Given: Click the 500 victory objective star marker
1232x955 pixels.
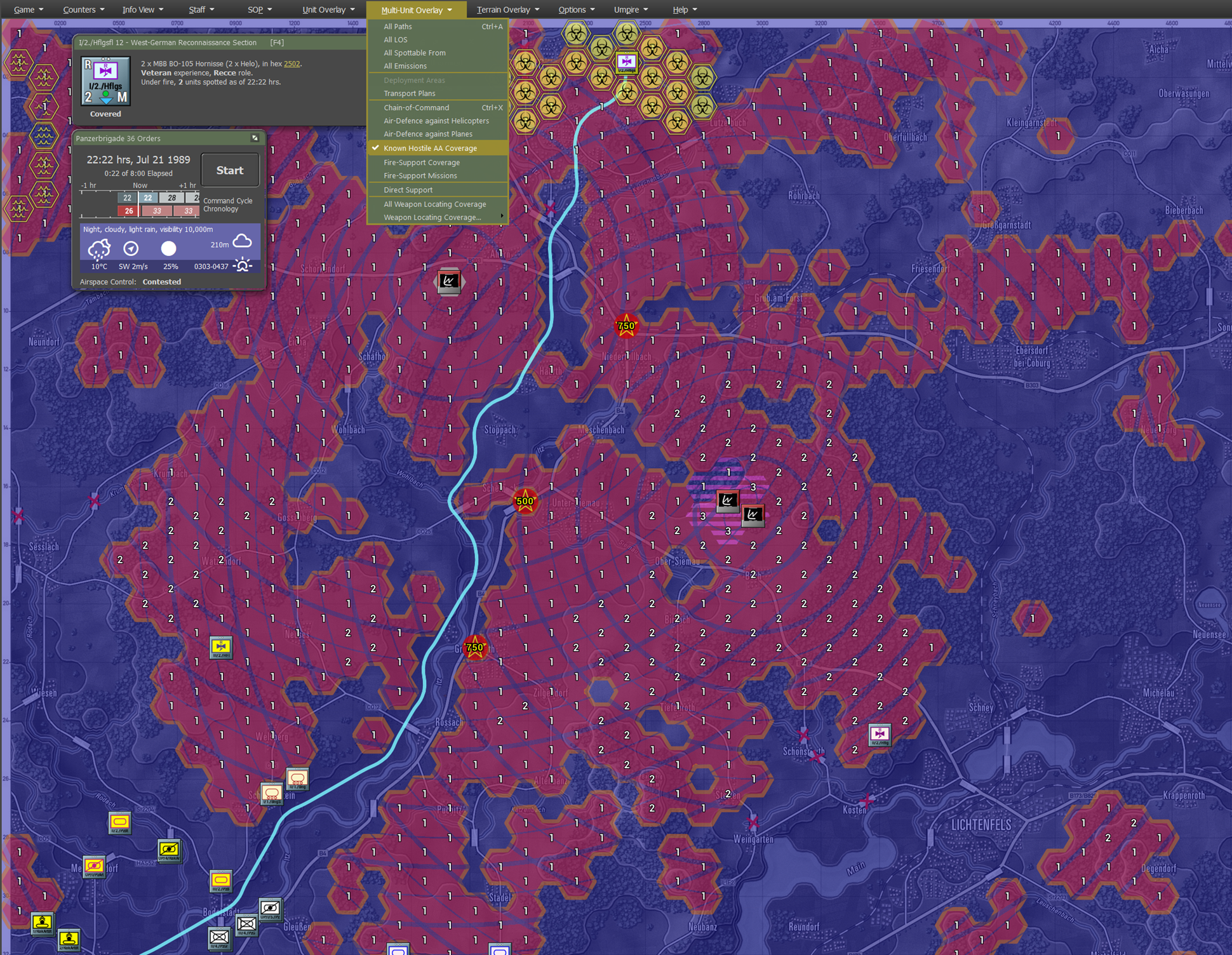Looking at the screenshot, I should [525, 501].
